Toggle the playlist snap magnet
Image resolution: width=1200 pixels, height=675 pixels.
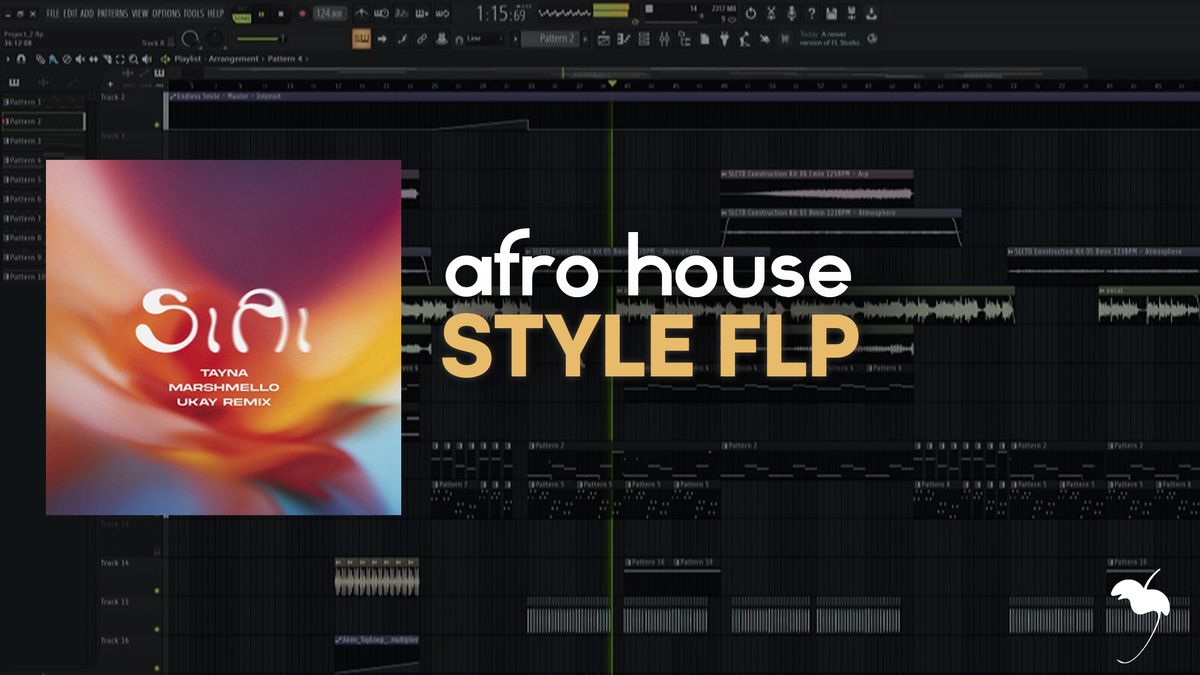click(x=21, y=59)
